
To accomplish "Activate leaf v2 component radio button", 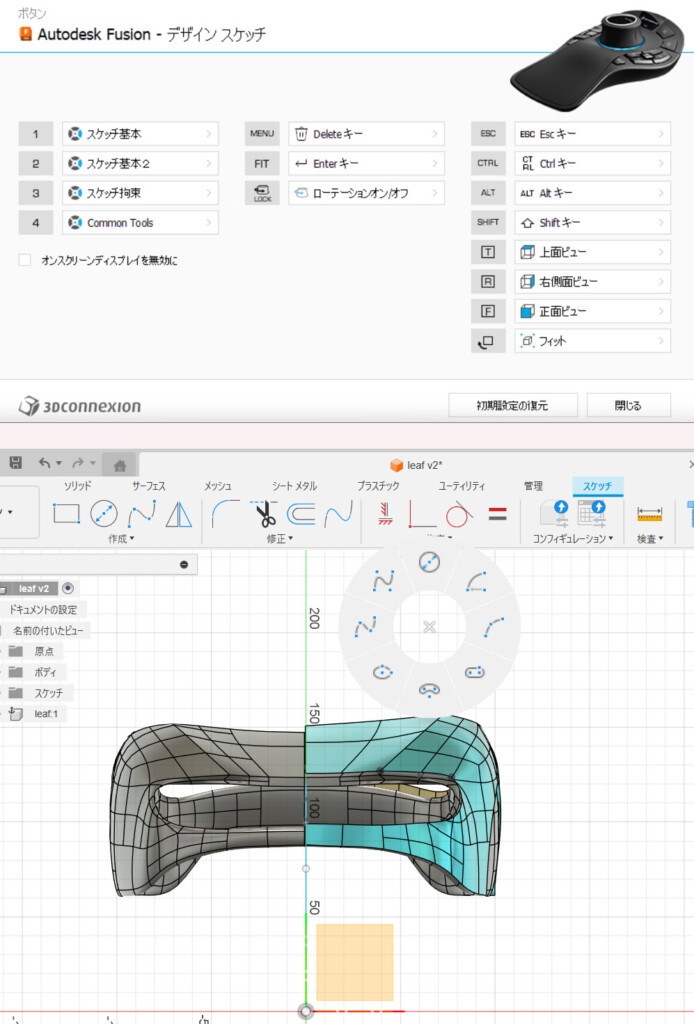I will pyautogui.click(x=68, y=588).
